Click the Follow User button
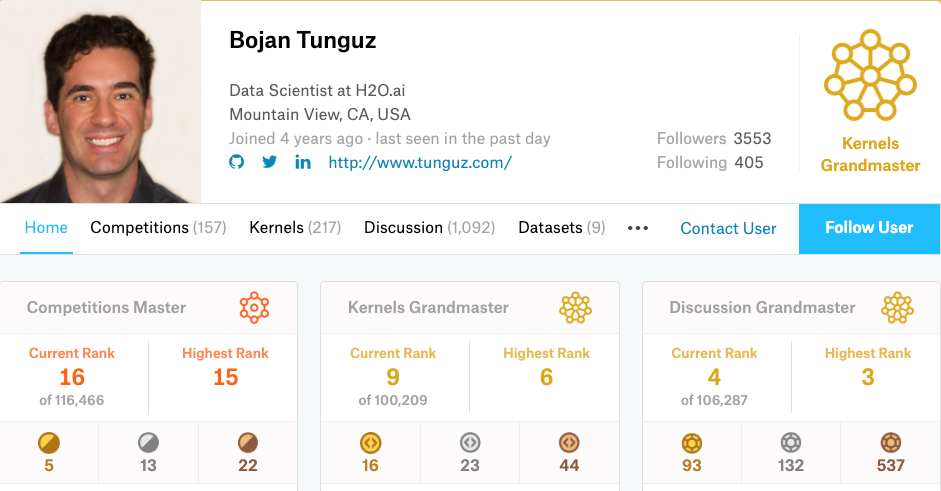The width and height of the screenshot is (941, 491). (x=870, y=228)
